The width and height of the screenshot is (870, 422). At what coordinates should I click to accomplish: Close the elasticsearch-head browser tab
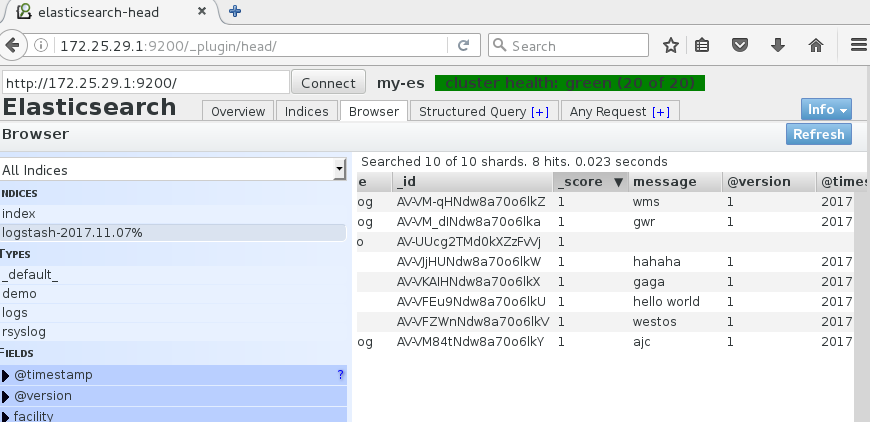pyautogui.click(x=202, y=11)
